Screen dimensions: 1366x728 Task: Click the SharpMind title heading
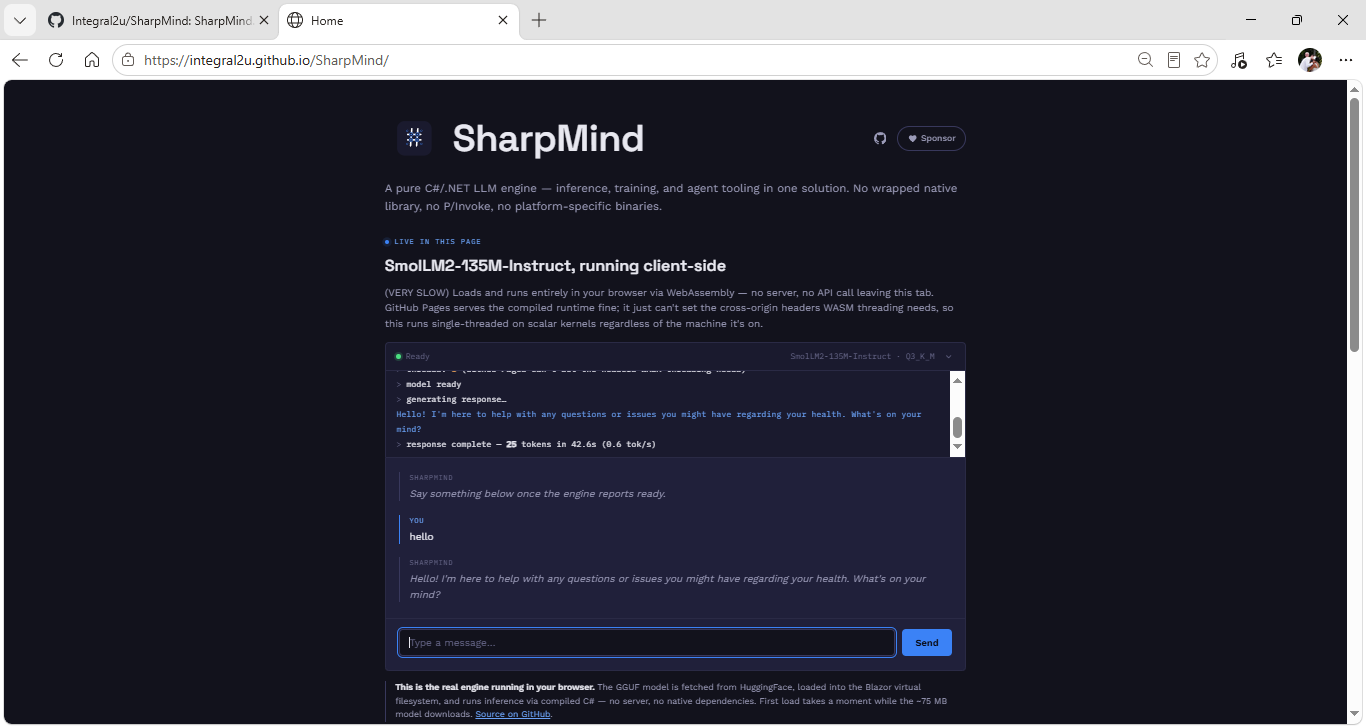point(548,138)
